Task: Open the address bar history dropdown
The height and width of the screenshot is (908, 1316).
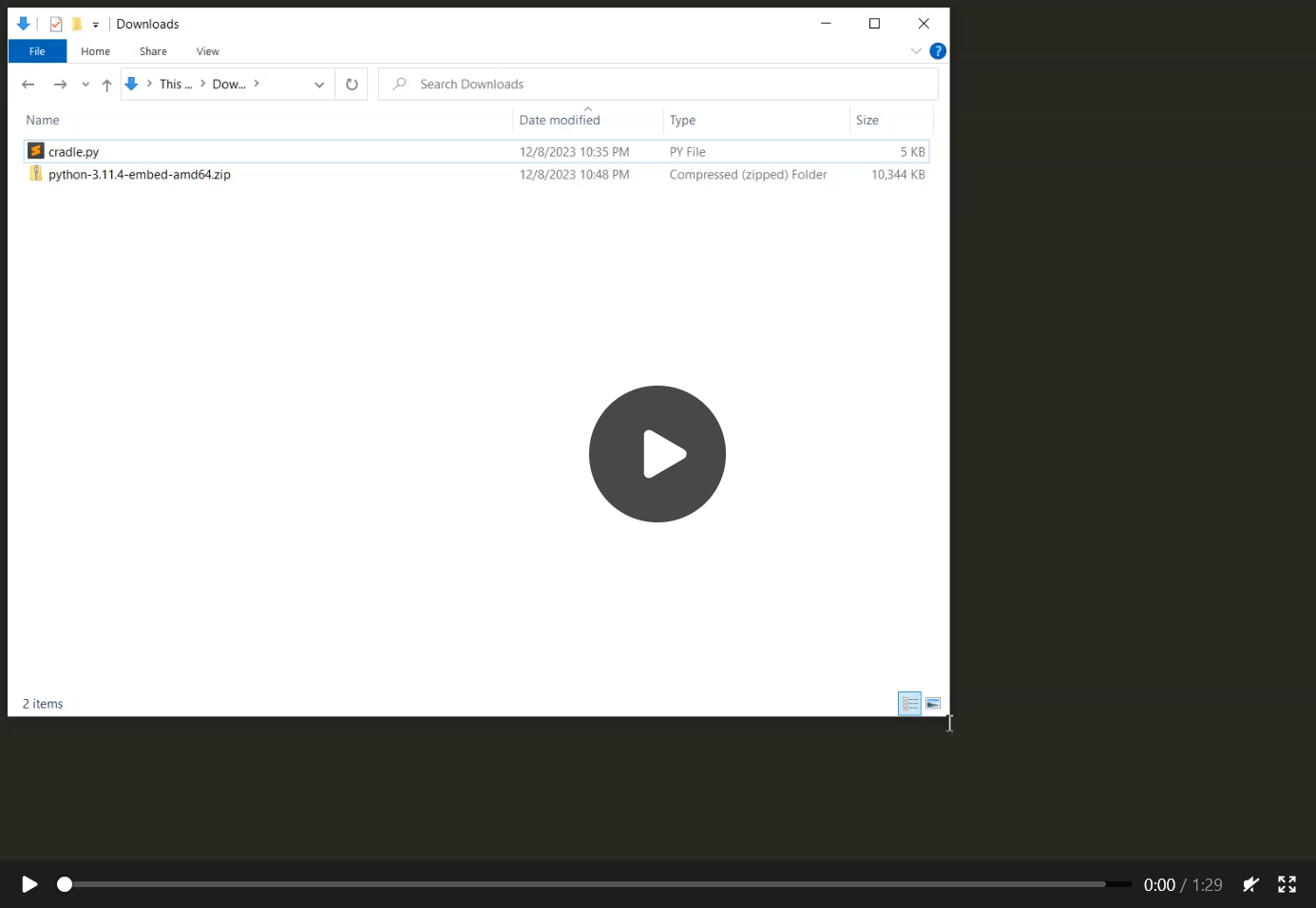Action: (319, 85)
